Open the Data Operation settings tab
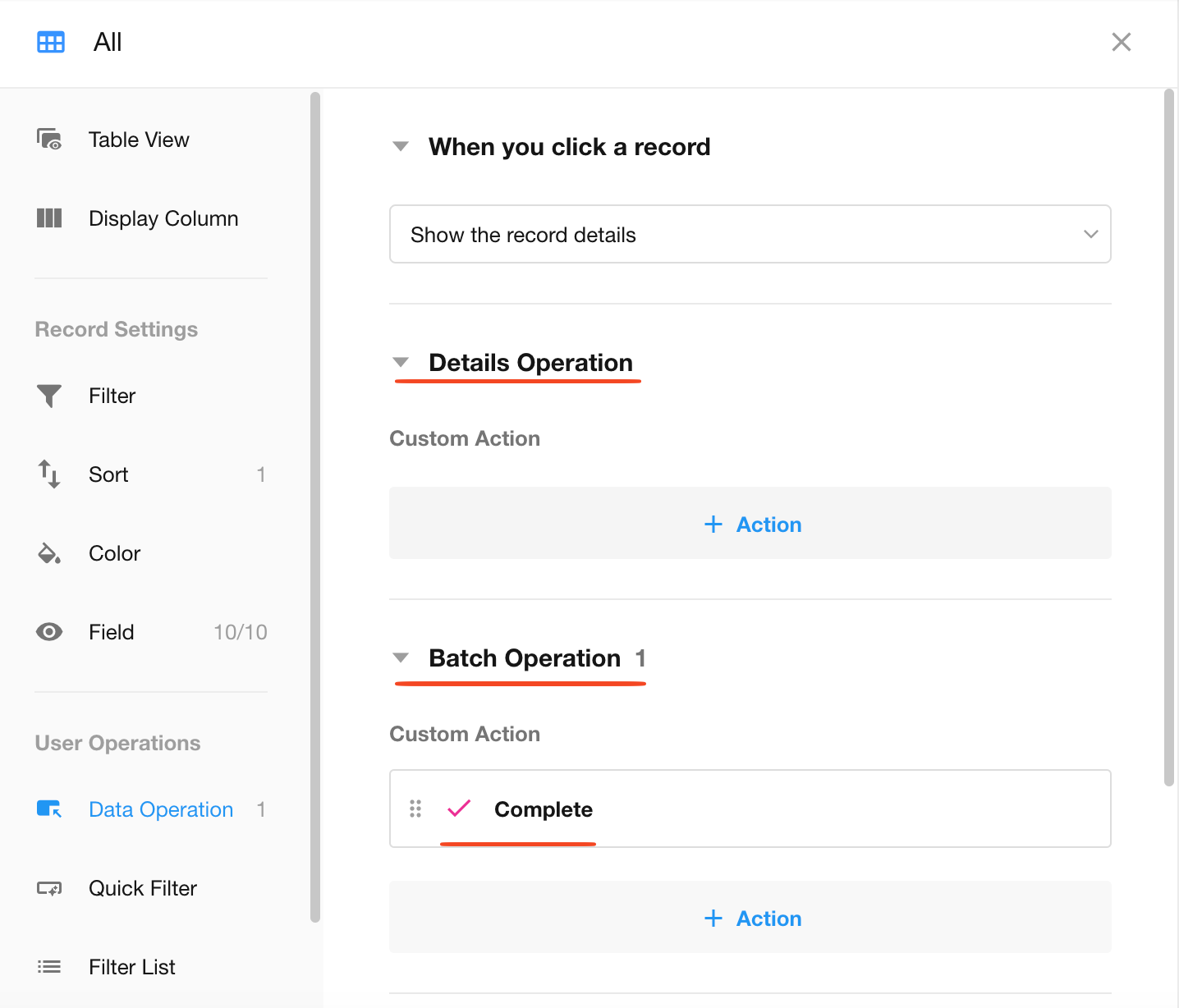1179x1008 pixels. [x=161, y=809]
